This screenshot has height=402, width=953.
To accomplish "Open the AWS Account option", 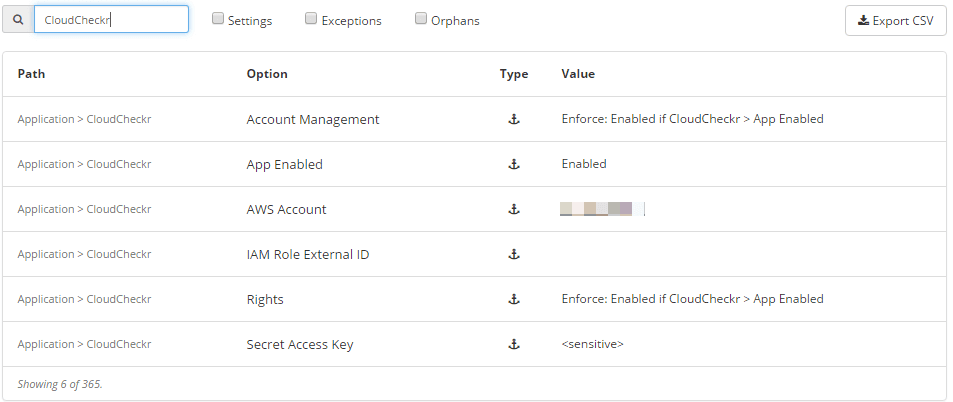I will click(286, 209).
